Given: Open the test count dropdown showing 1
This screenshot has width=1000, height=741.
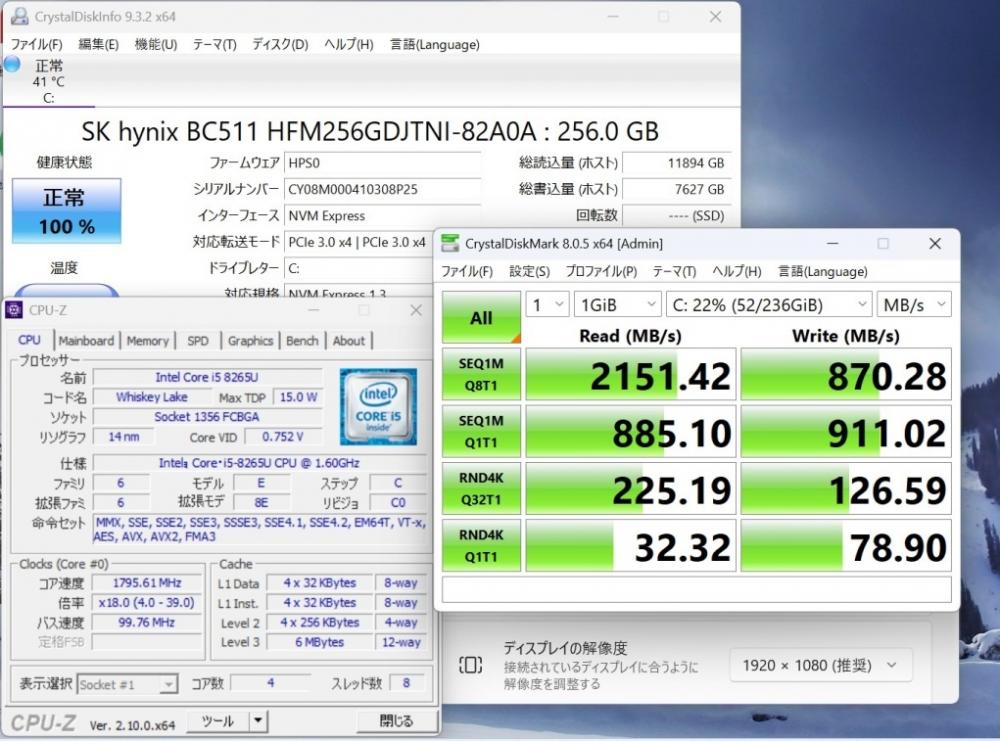Looking at the screenshot, I should (547, 305).
